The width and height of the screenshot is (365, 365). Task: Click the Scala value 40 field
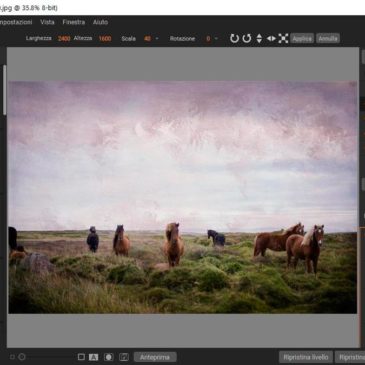tap(147, 39)
